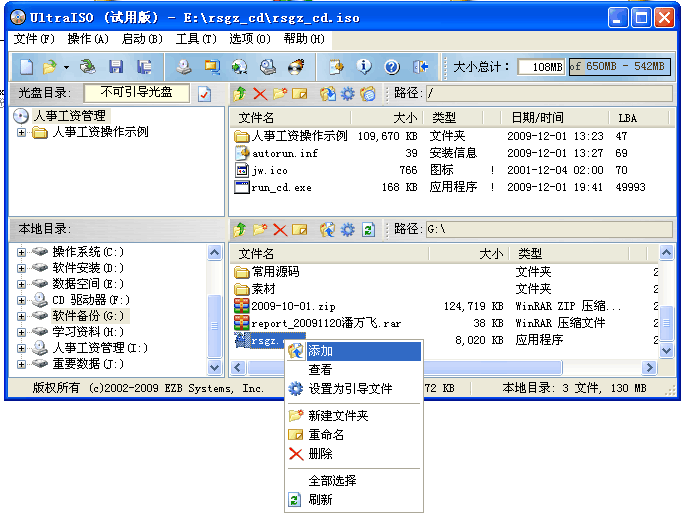Choose 重命名 in the context menu
This screenshot has width=682, height=514.
tap(354, 434)
